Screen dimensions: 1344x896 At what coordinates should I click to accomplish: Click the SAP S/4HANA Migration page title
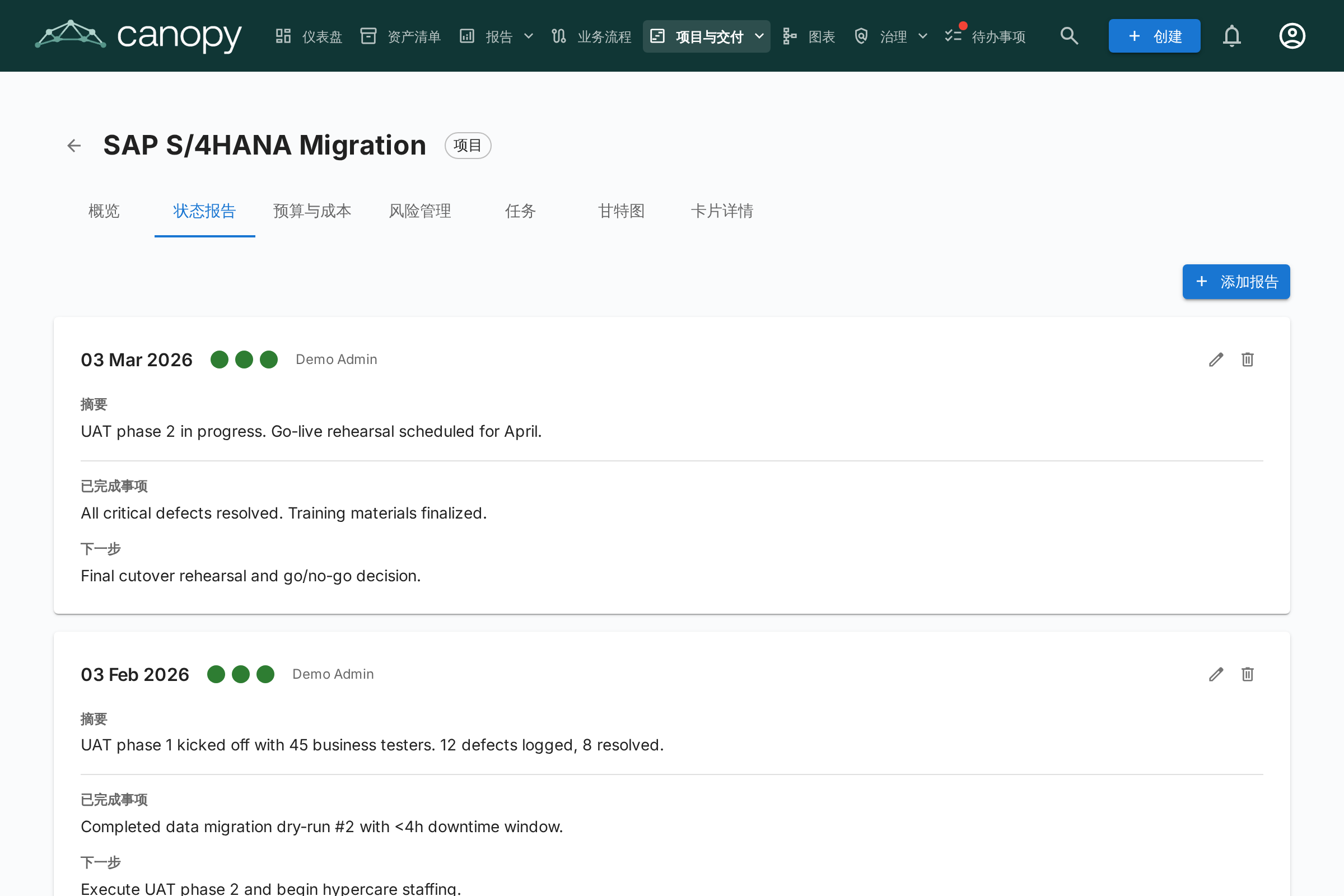(264, 145)
